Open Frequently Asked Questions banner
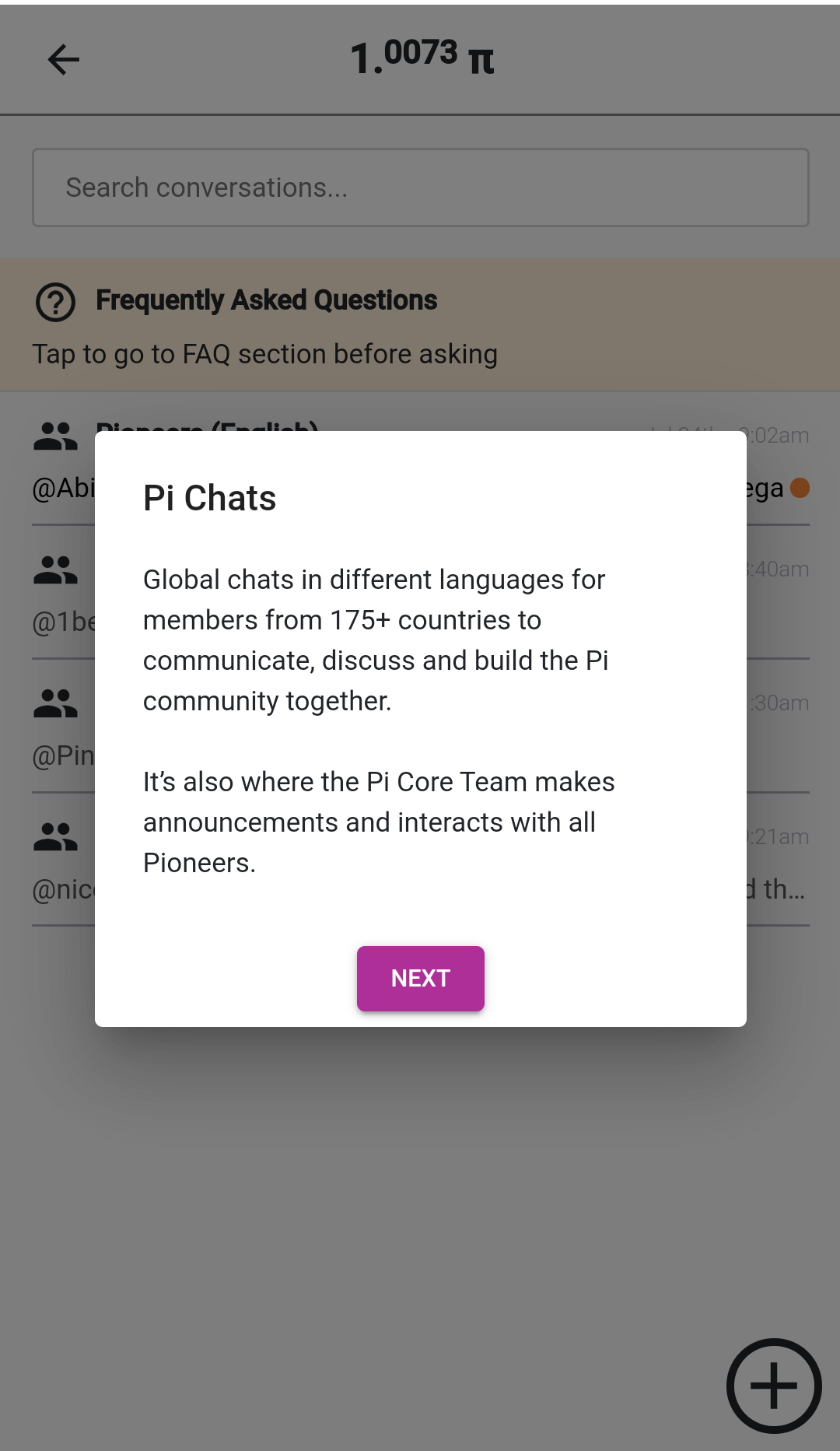The height and width of the screenshot is (1451, 840). 420,324
